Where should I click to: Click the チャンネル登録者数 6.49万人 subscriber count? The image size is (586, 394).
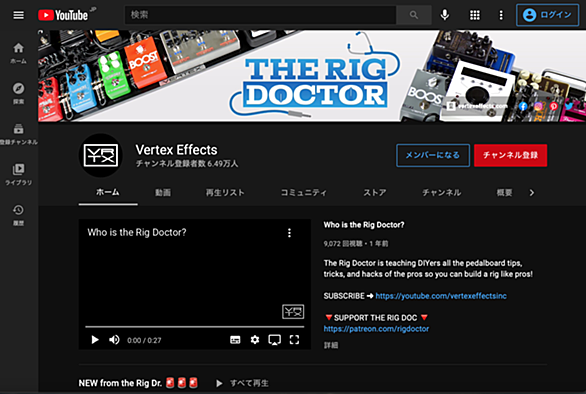click(x=187, y=164)
